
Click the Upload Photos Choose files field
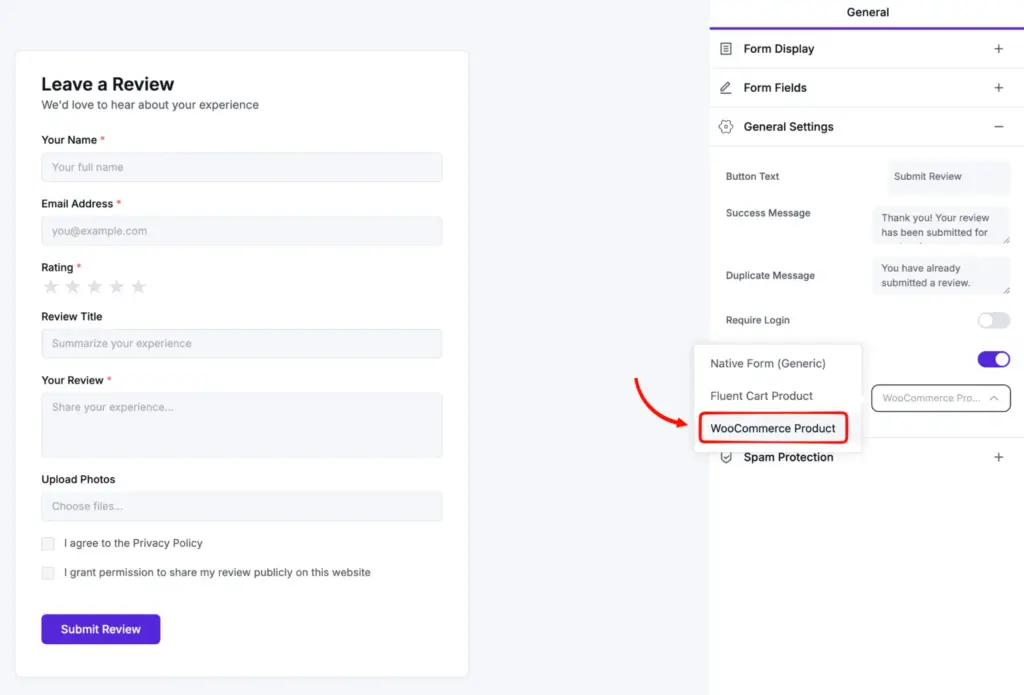coord(242,506)
